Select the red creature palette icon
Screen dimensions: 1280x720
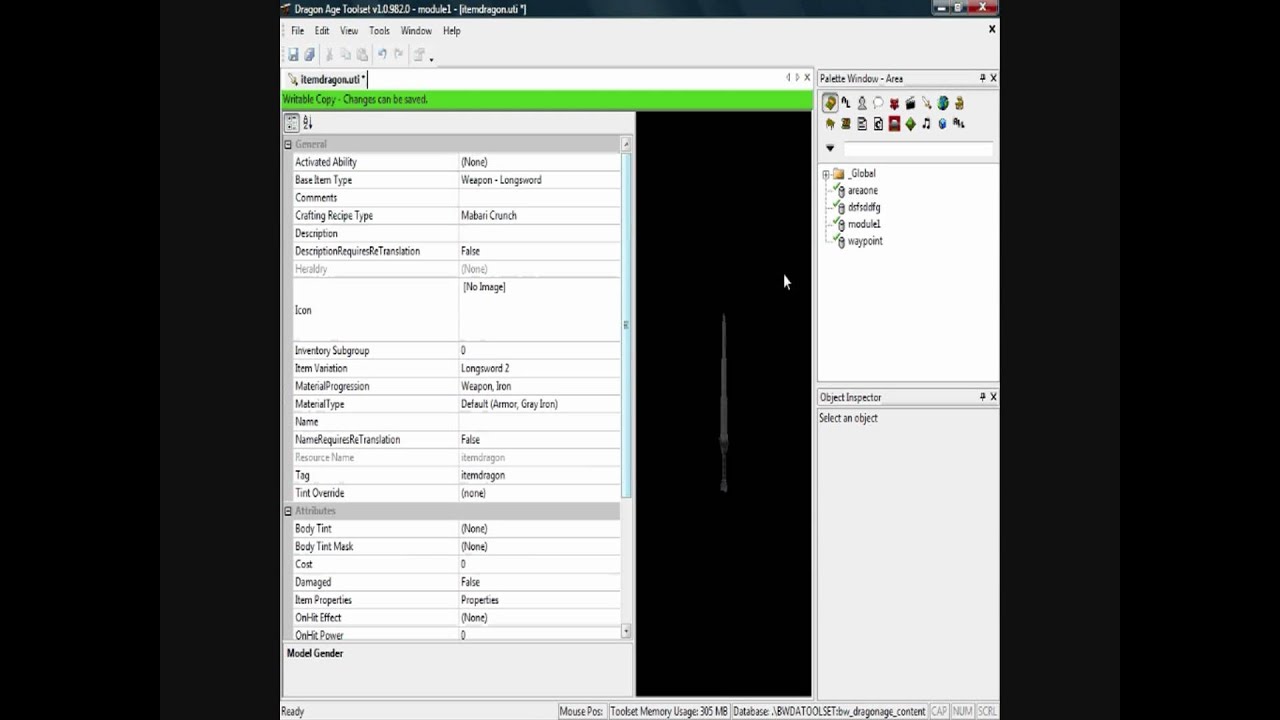(x=894, y=103)
